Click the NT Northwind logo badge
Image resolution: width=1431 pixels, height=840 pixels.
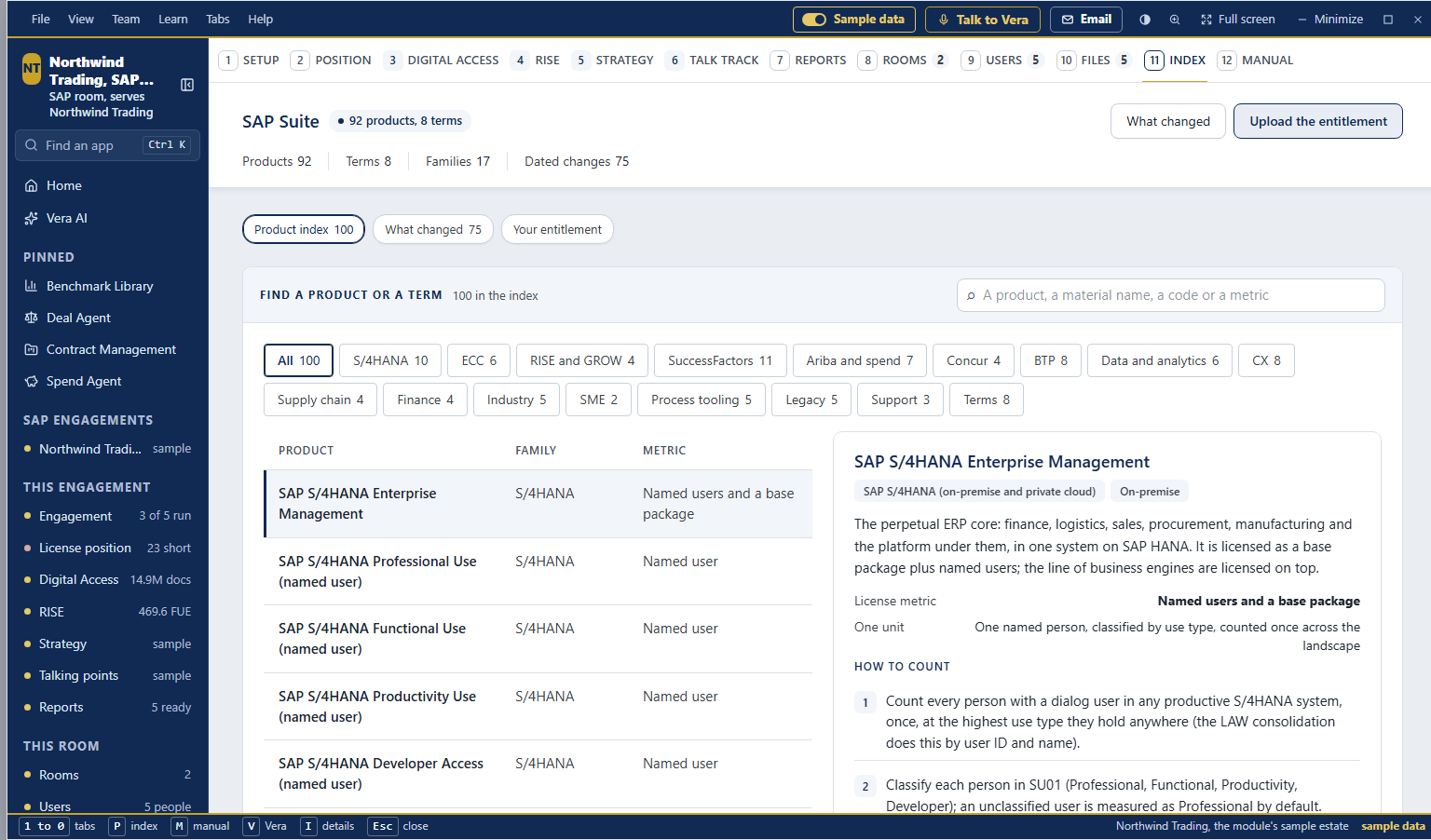tap(32, 69)
